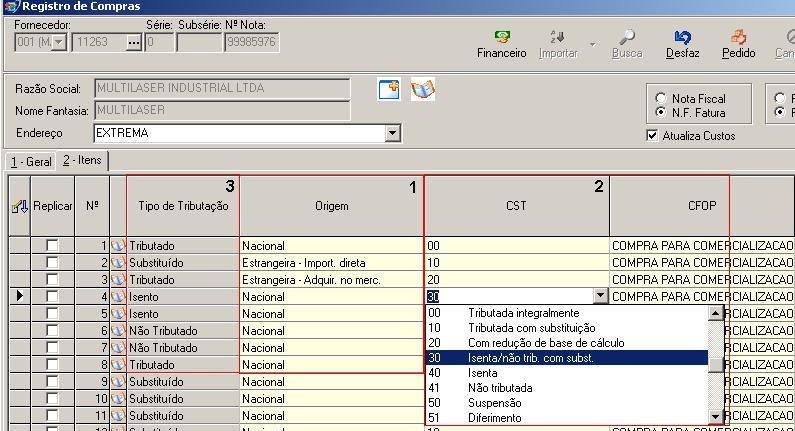Image resolution: width=795 pixels, height=431 pixels.
Task: Switch to the 1 - Geral tab
Action: [x=30, y=161]
